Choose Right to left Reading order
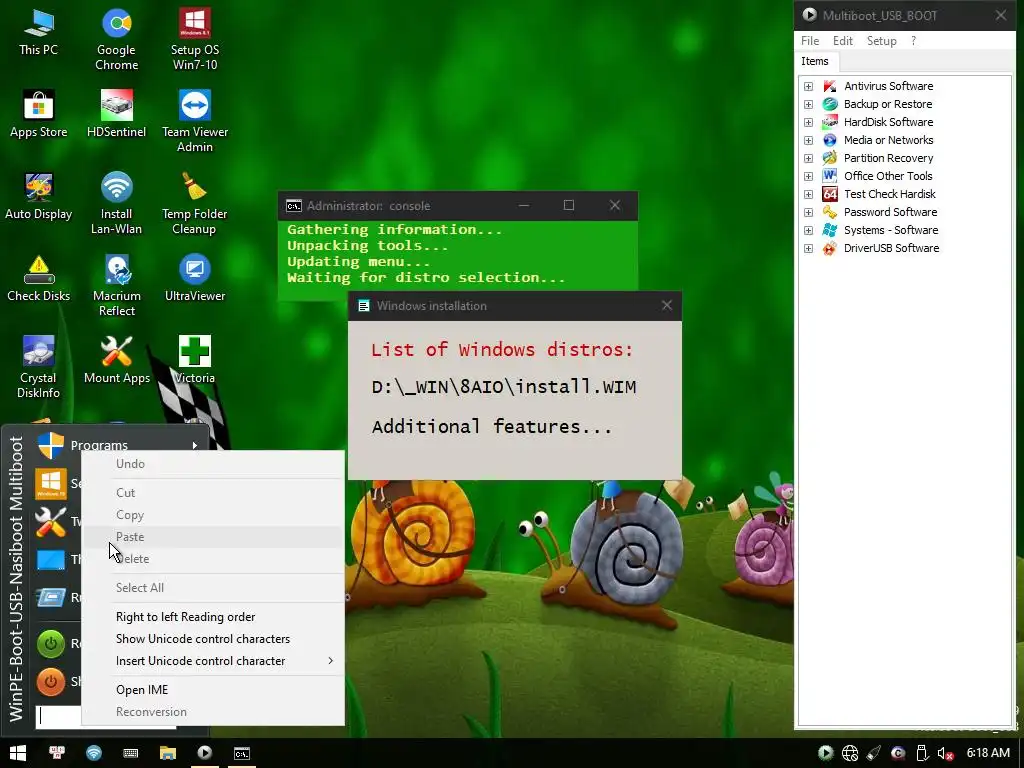The image size is (1024, 768). tap(213, 616)
